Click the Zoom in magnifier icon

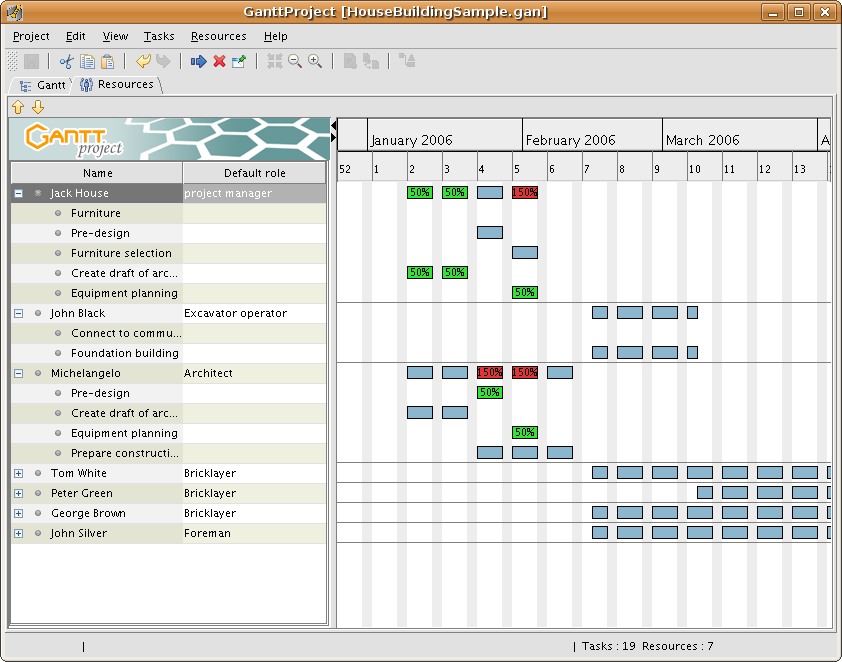tap(315, 61)
